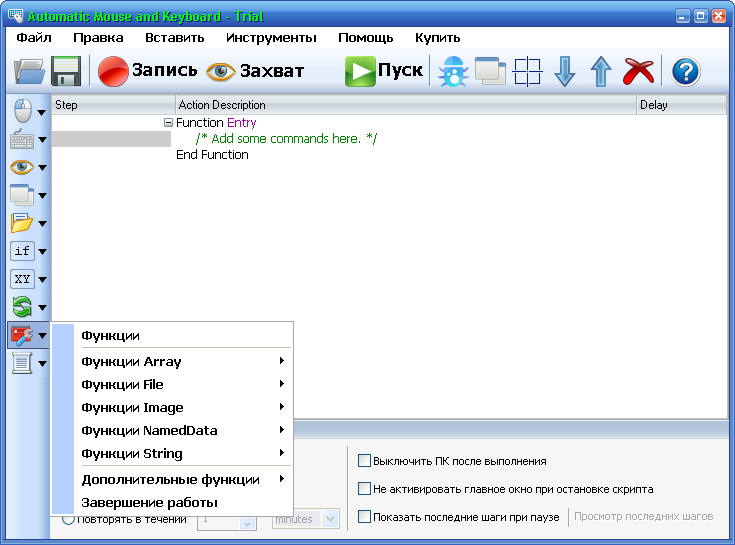Open the Файл menu

(34, 37)
